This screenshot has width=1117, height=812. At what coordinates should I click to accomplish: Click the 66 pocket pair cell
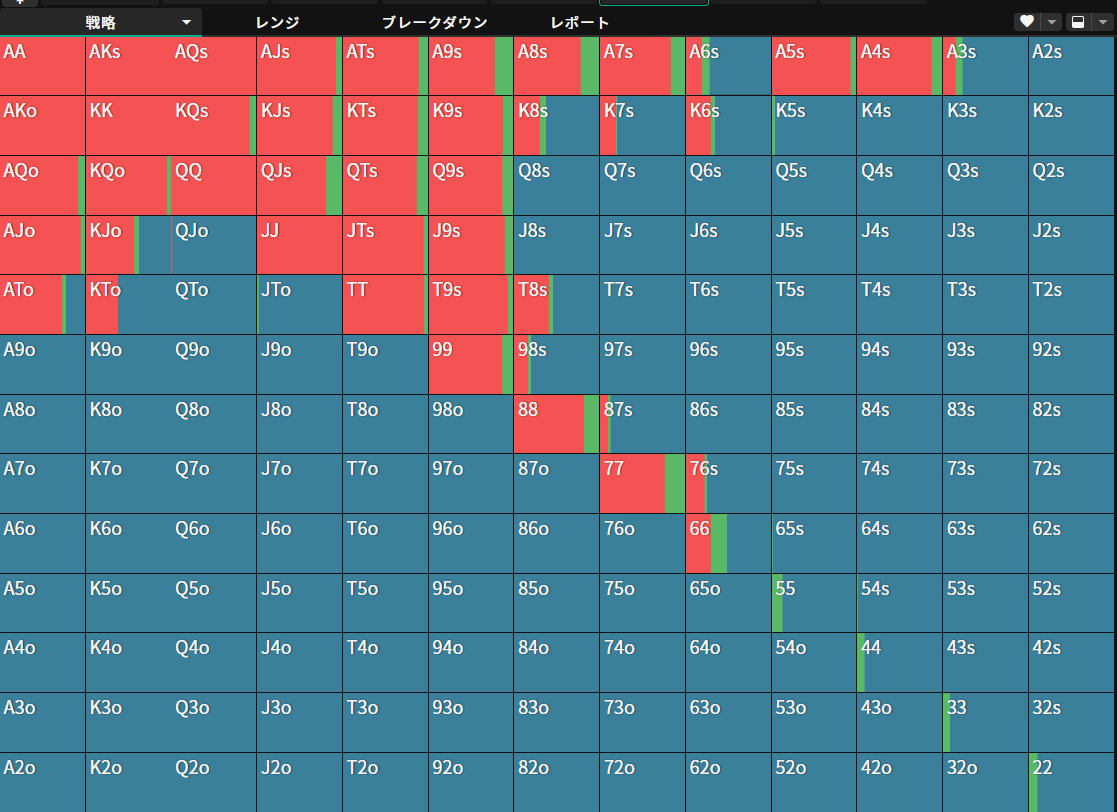728,543
